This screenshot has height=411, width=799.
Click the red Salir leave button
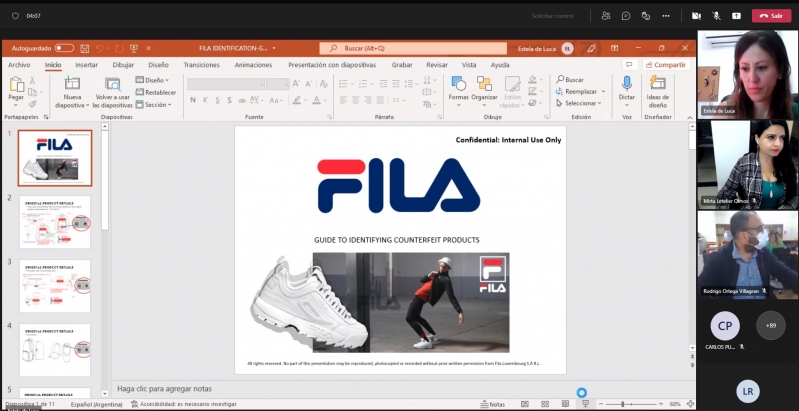pos(771,16)
